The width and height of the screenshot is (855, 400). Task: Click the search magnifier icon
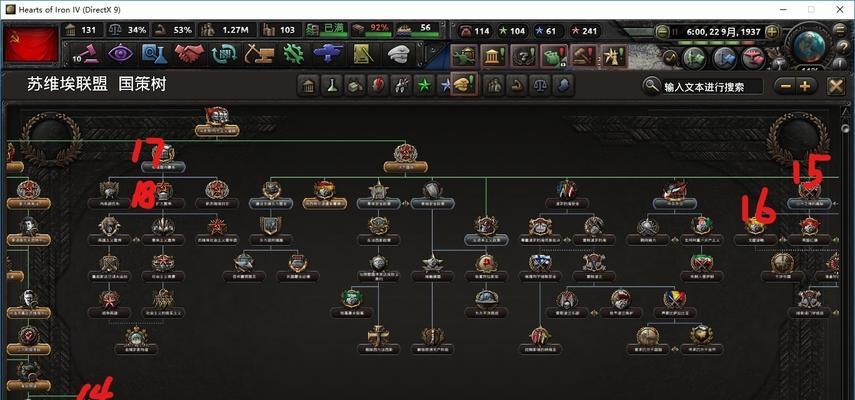tap(651, 86)
